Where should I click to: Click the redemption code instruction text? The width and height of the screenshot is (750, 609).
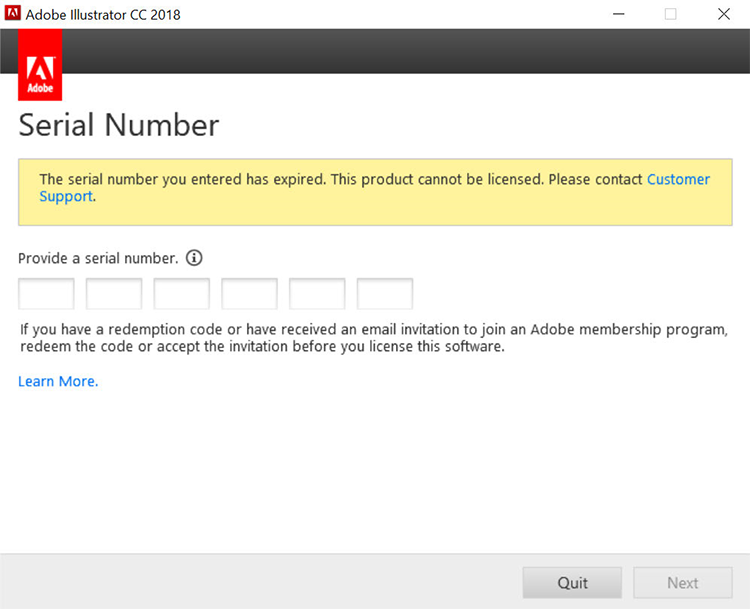374,338
